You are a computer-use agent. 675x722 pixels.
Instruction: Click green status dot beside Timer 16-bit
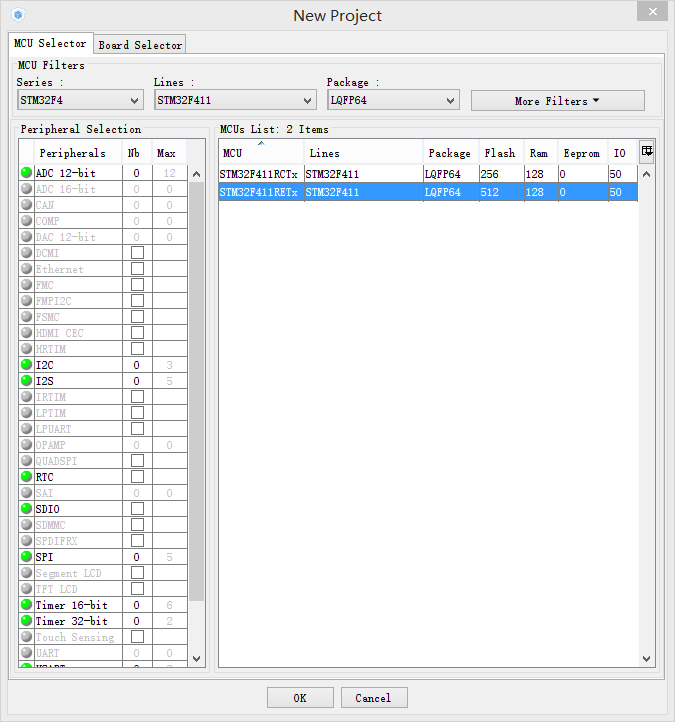(26, 605)
